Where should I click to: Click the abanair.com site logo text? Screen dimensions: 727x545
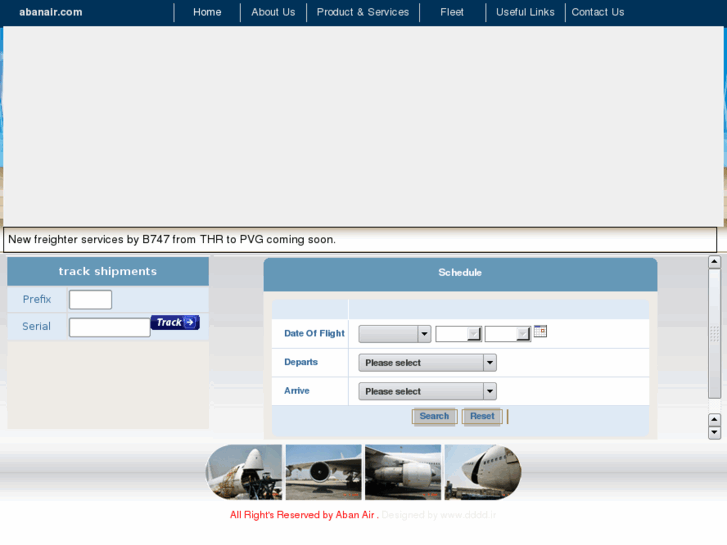point(51,12)
